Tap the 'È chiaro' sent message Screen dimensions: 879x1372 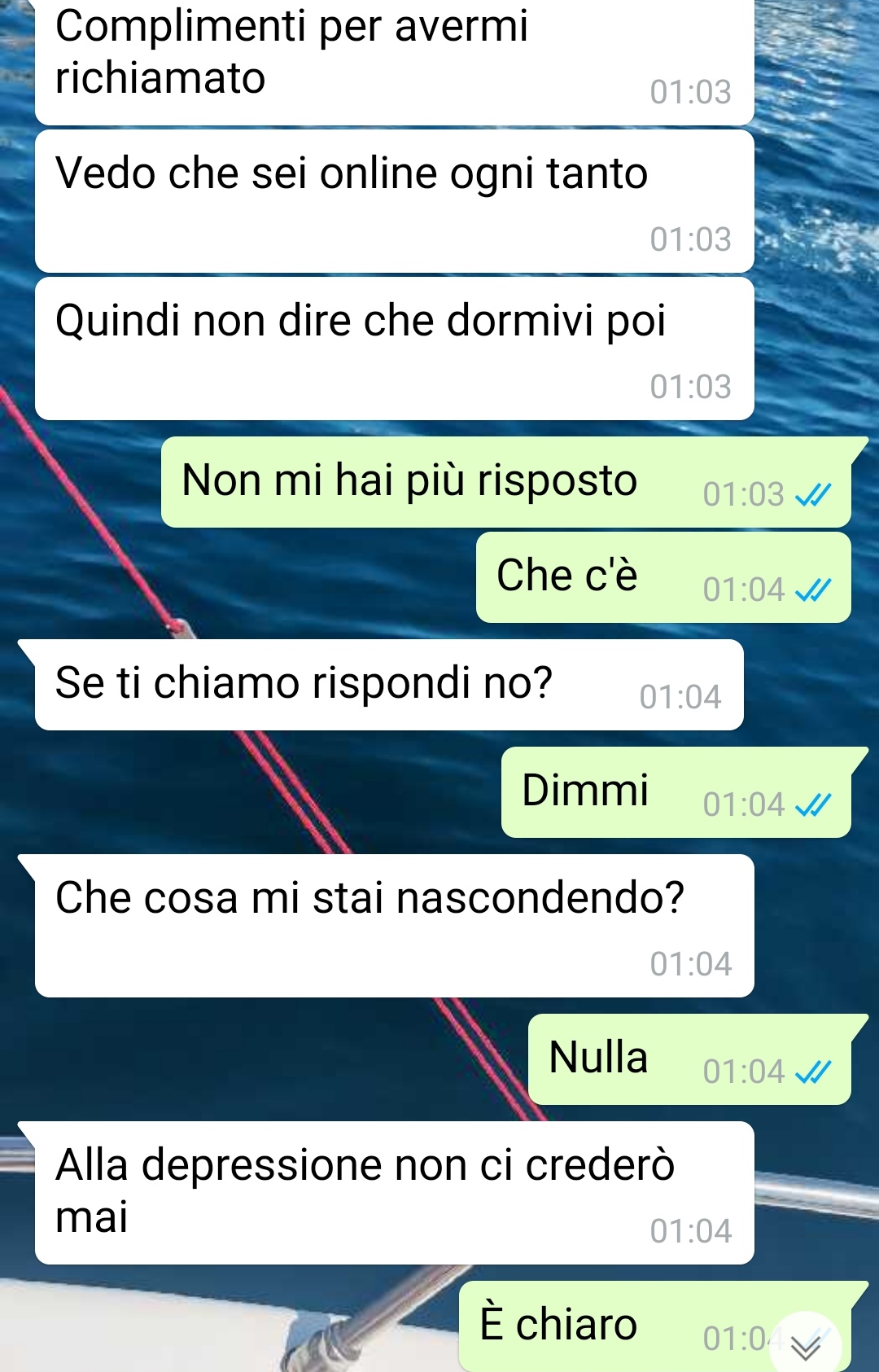[655, 1326]
